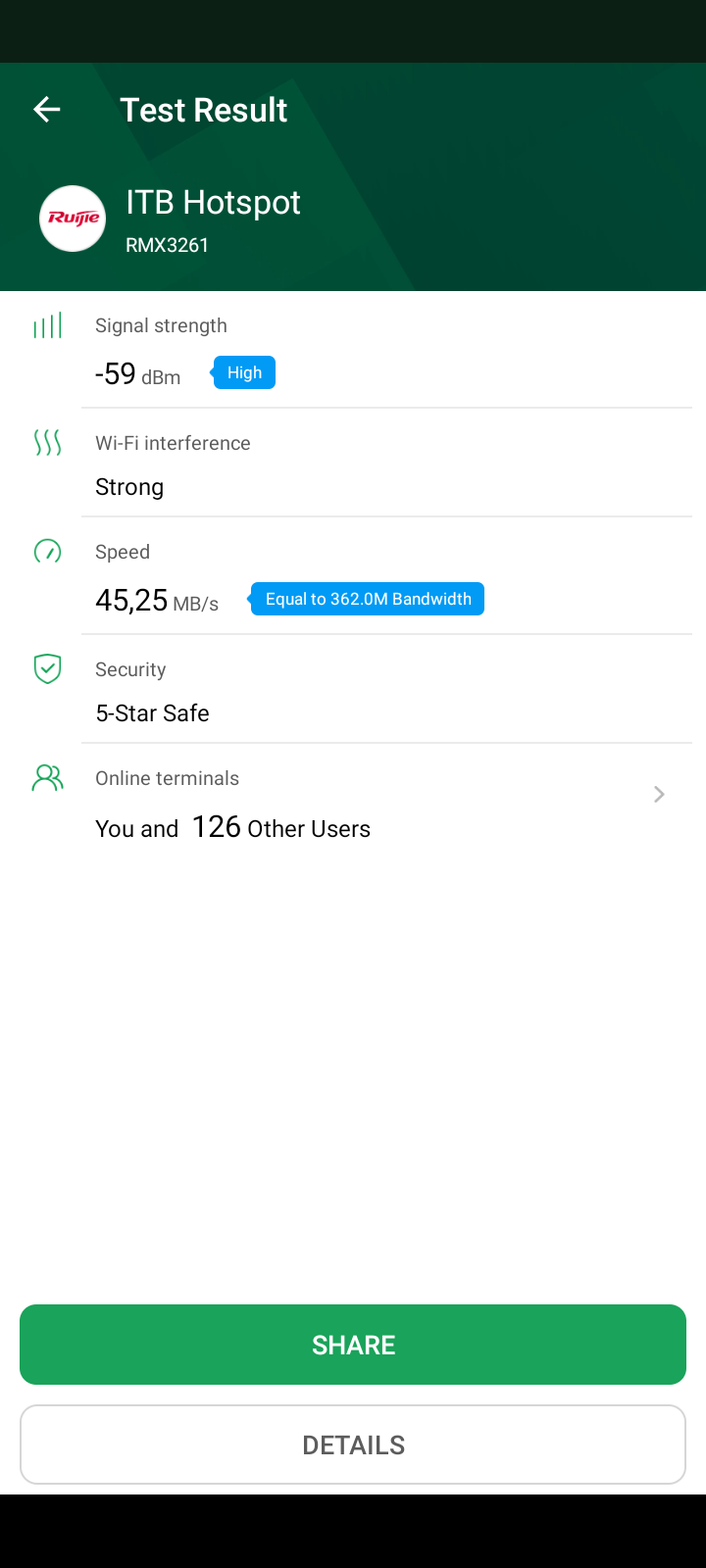Tap the signal strength bars icon
Image resolution: width=706 pixels, height=1568 pixels.
tap(47, 325)
